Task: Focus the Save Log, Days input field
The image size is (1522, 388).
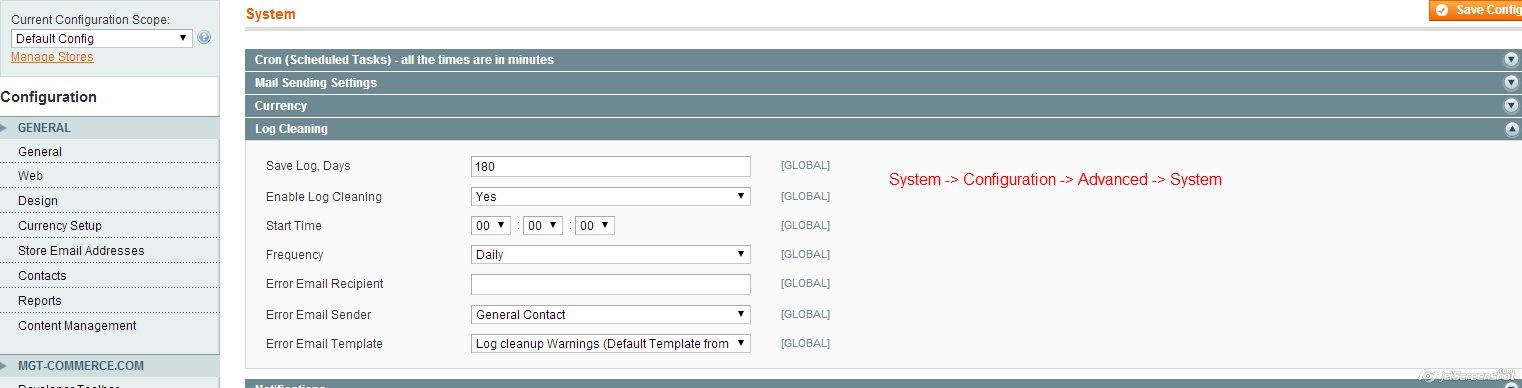Action: tap(611, 166)
